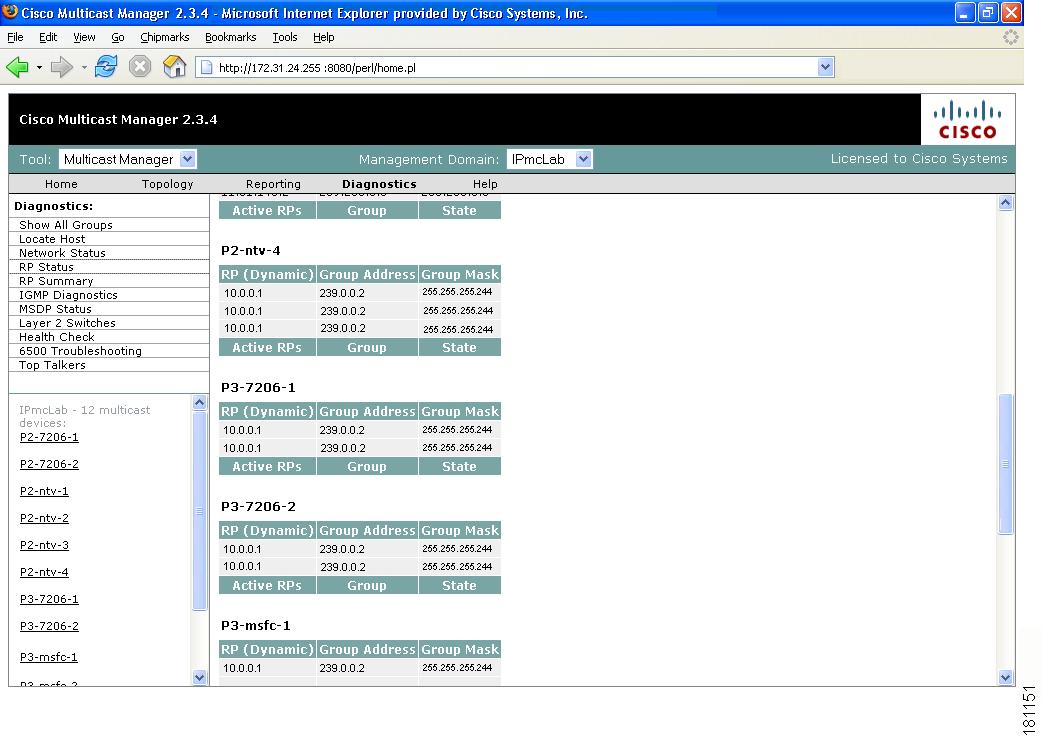Click the P2-ntv-4 section heading
Viewport: 1043px width, 742px height.
[251, 251]
